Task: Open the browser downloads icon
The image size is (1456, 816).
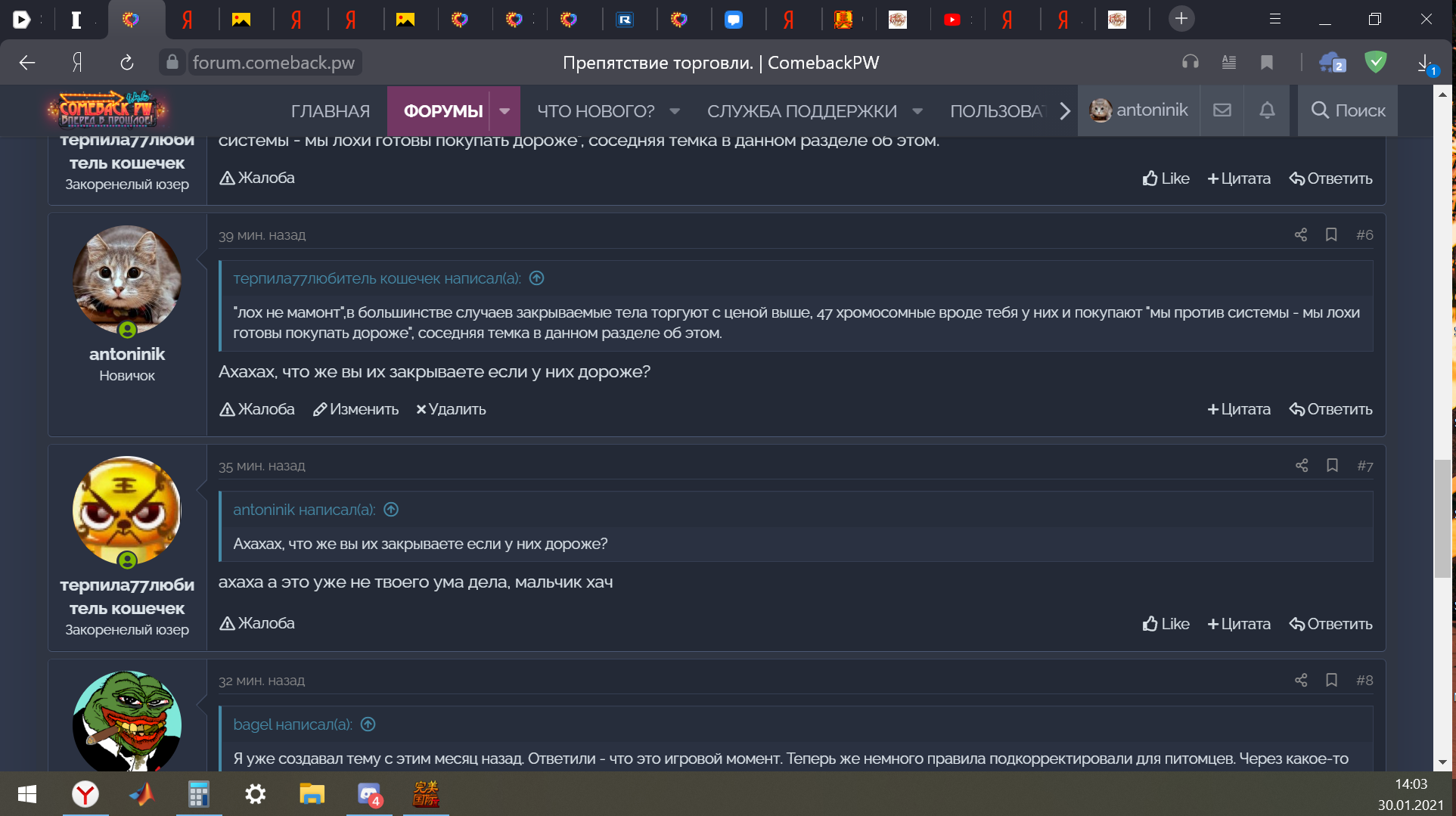Action: coord(1425,63)
